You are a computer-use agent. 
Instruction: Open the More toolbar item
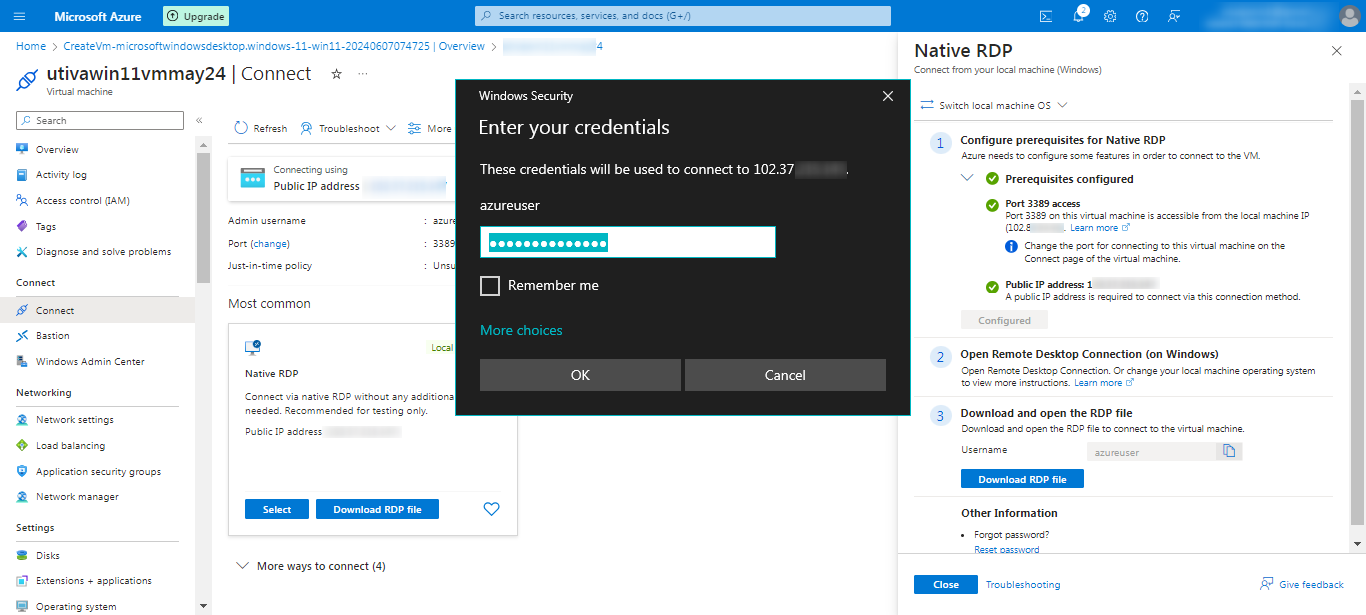pos(430,128)
